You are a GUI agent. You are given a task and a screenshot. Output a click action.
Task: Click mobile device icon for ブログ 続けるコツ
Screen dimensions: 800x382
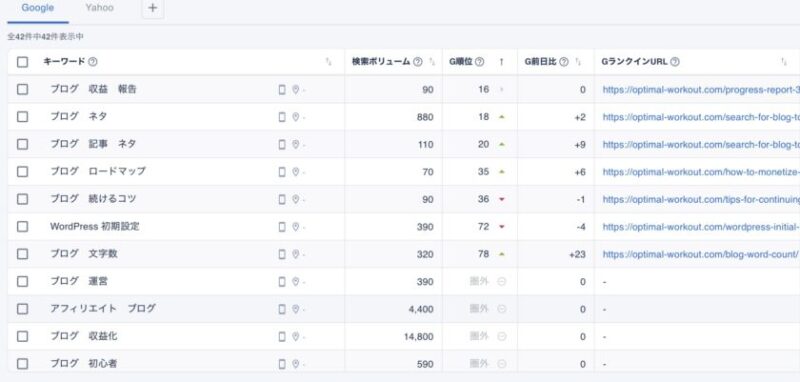click(x=282, y=199)
